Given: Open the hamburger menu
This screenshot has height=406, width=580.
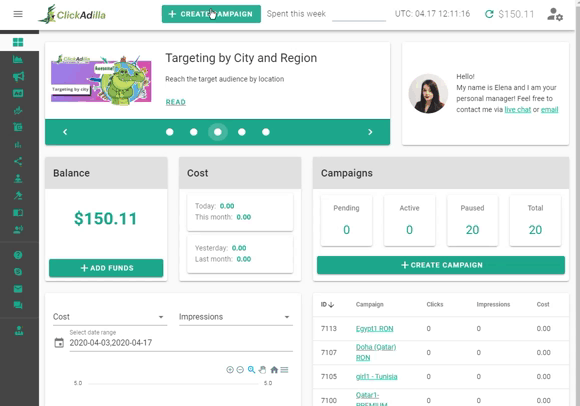Looking at the screenshot, I should (x=18, y=14).
